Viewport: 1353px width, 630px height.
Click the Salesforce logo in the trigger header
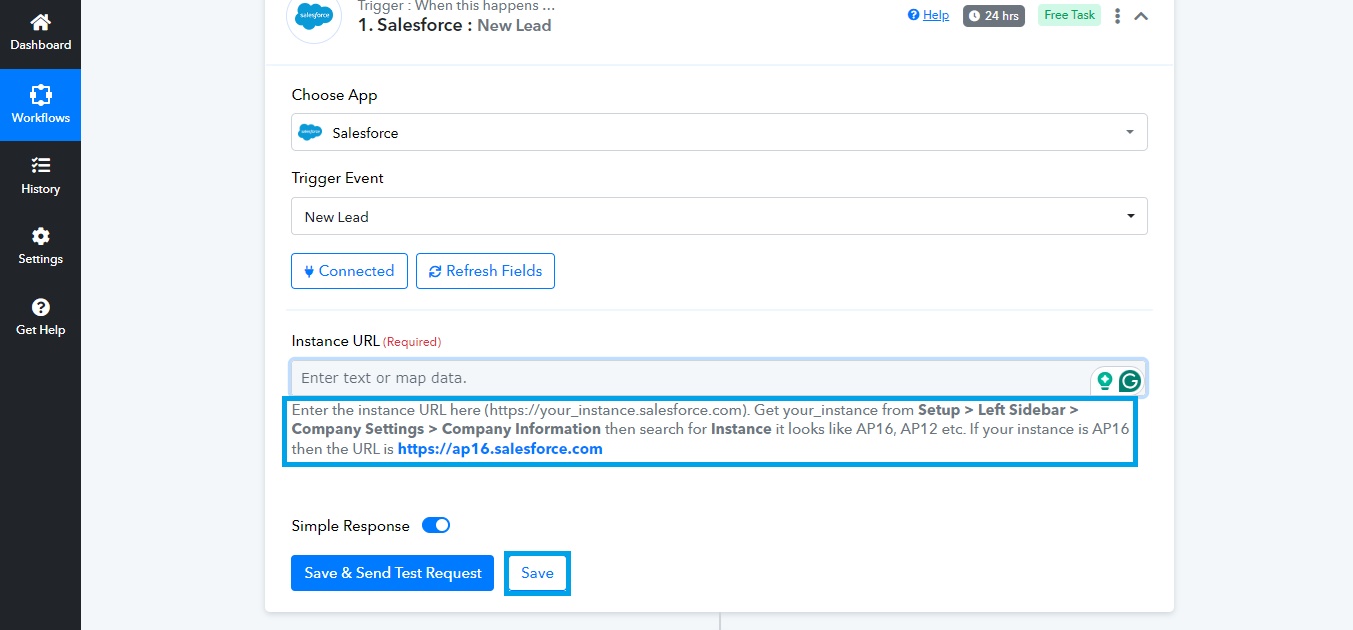coord(314,17)
